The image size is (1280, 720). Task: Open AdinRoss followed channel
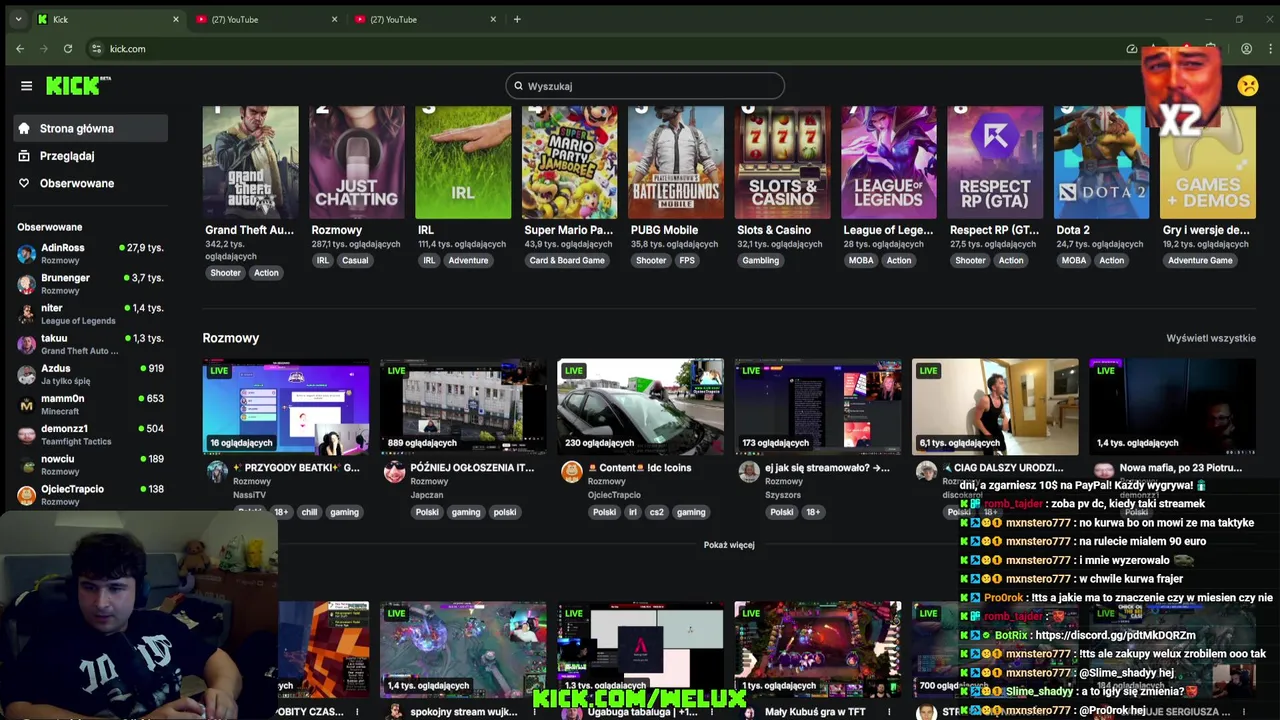90,254
